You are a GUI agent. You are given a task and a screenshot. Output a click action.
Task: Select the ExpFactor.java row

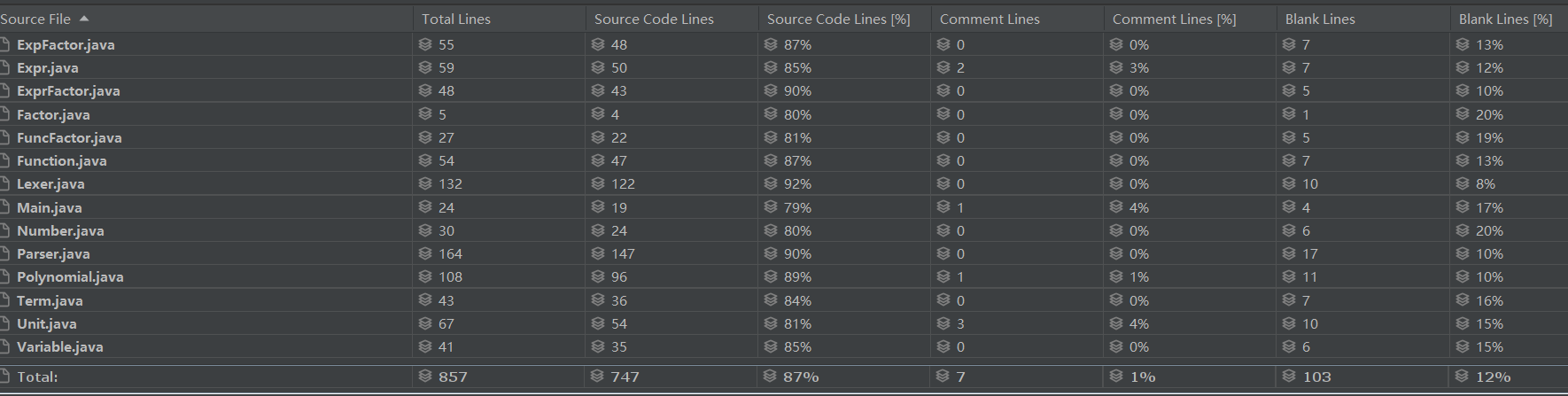[784, 44]
